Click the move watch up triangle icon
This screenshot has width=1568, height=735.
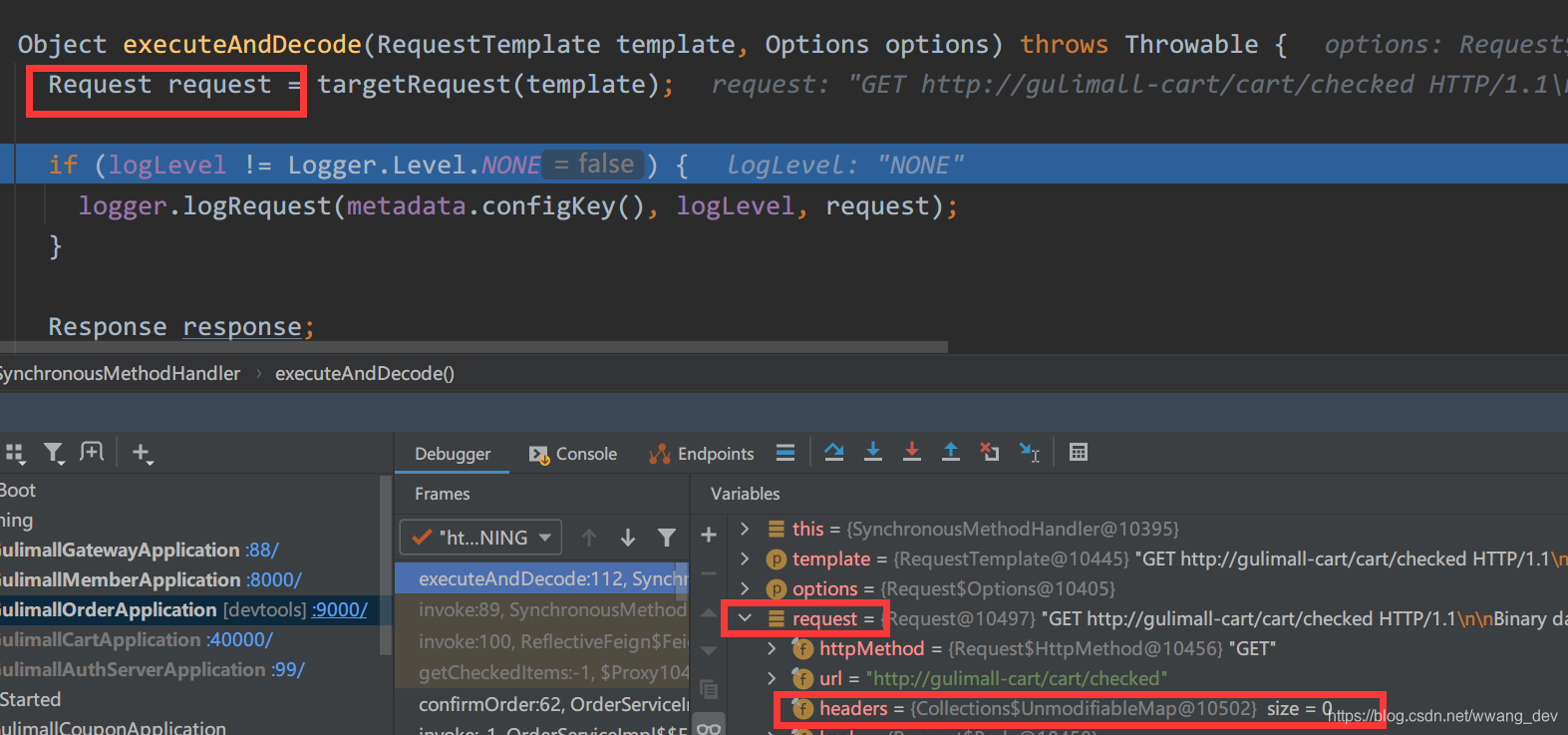pyautogui.click(x=709, y=612)
